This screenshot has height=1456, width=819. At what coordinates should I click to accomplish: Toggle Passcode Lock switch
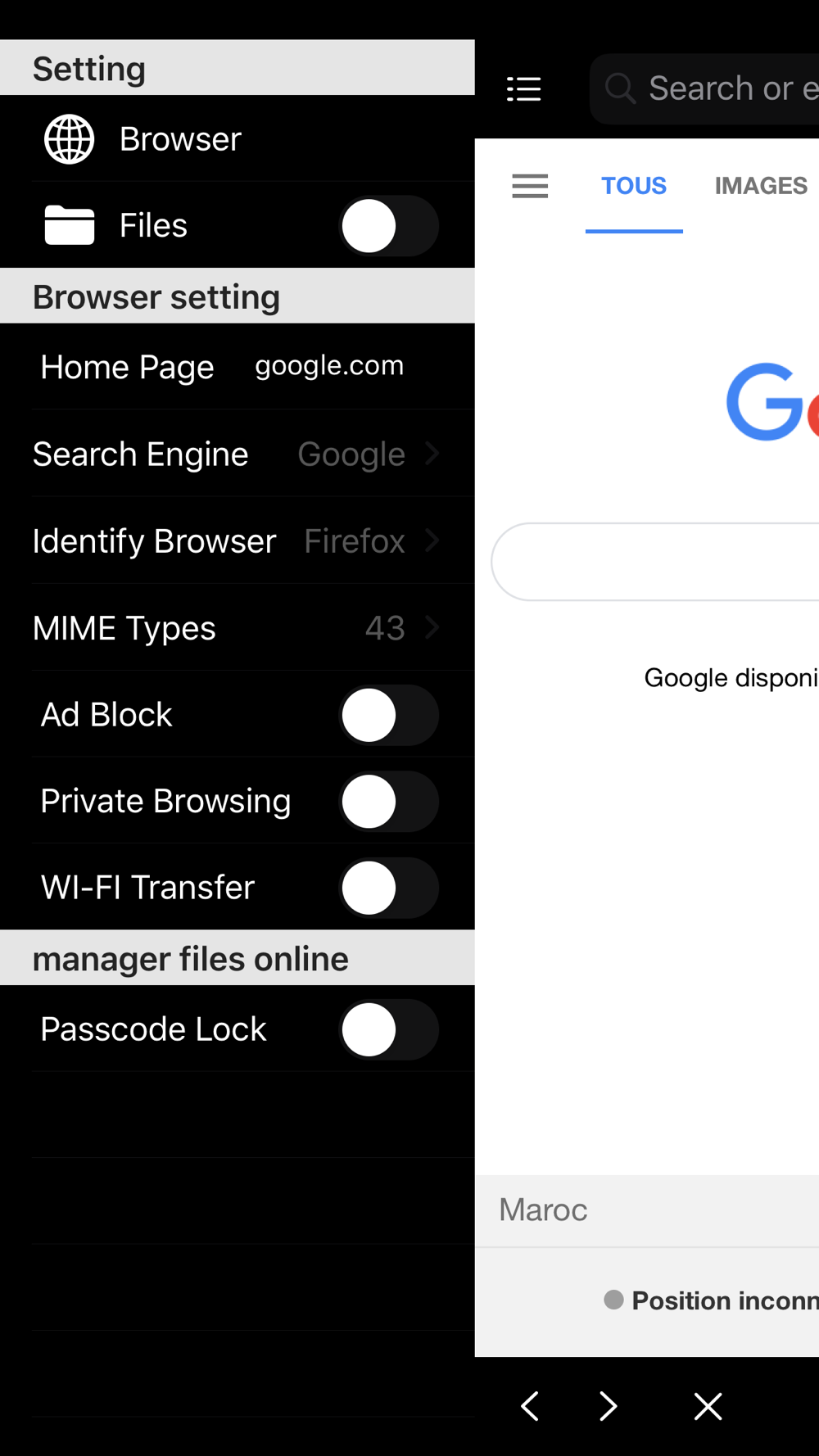click(x=389, y=1029)
